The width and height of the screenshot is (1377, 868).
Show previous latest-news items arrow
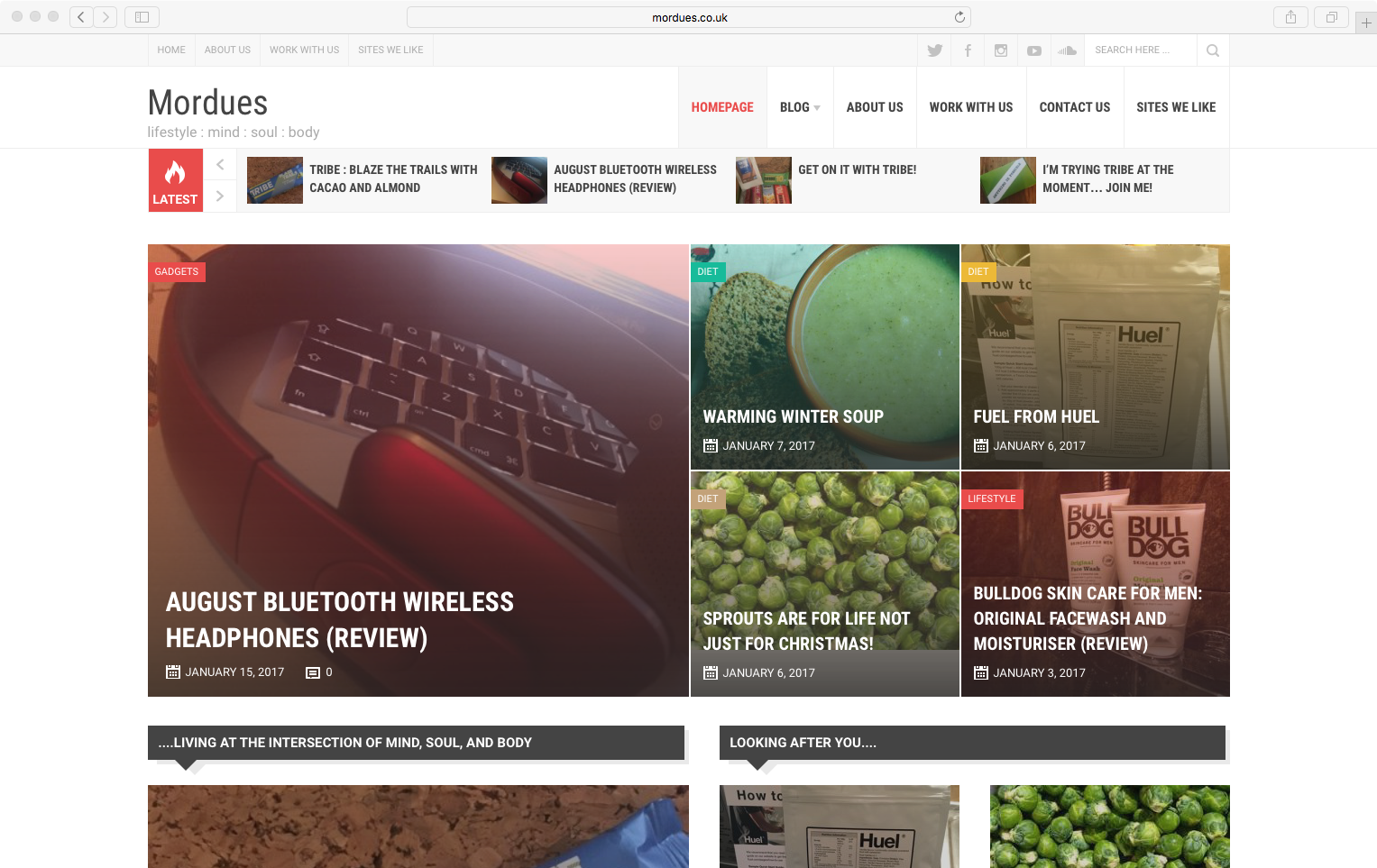coord(220,164)
